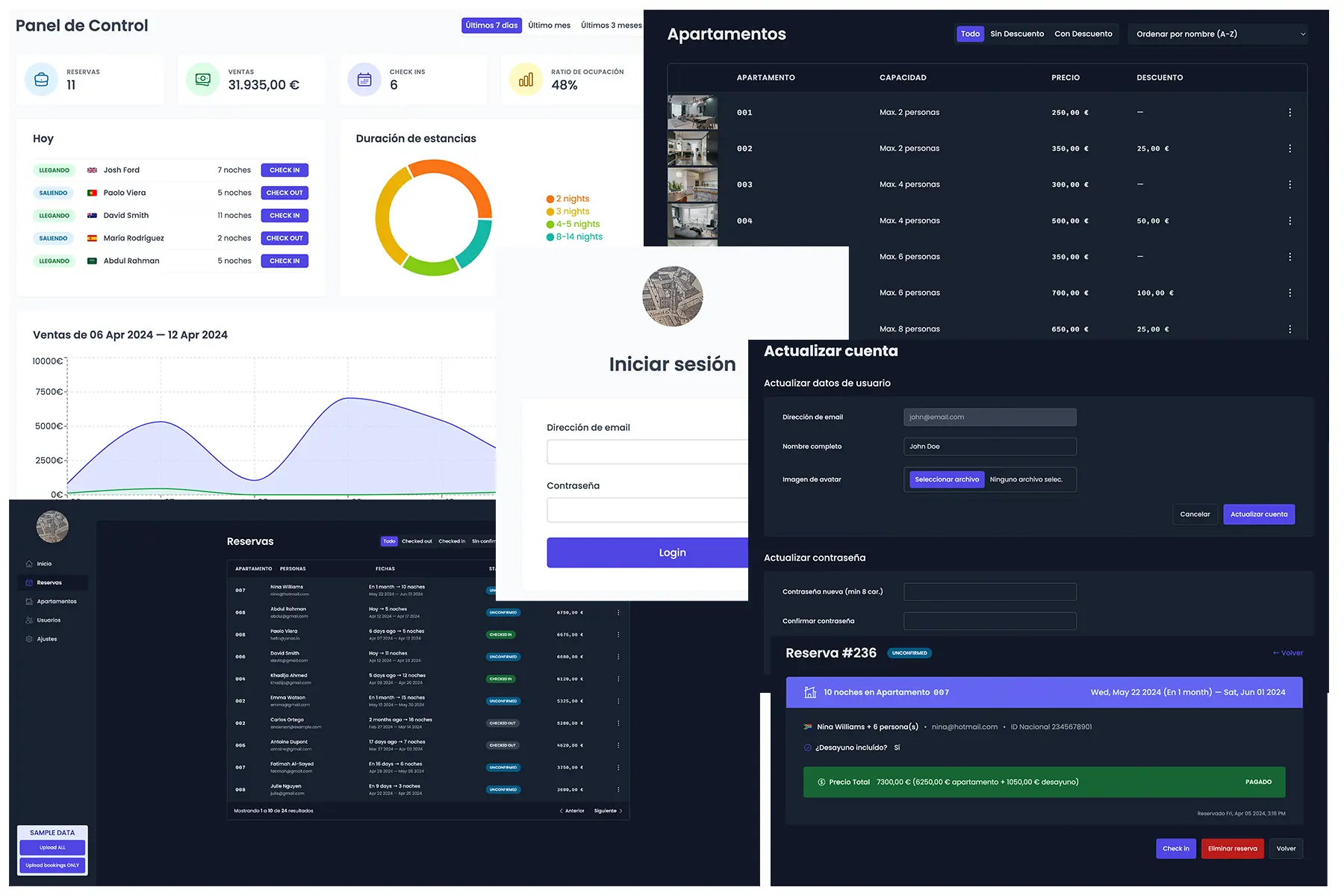
Task: Open actions menu for 700,00 € apartment row
Action: point(1289,293)
